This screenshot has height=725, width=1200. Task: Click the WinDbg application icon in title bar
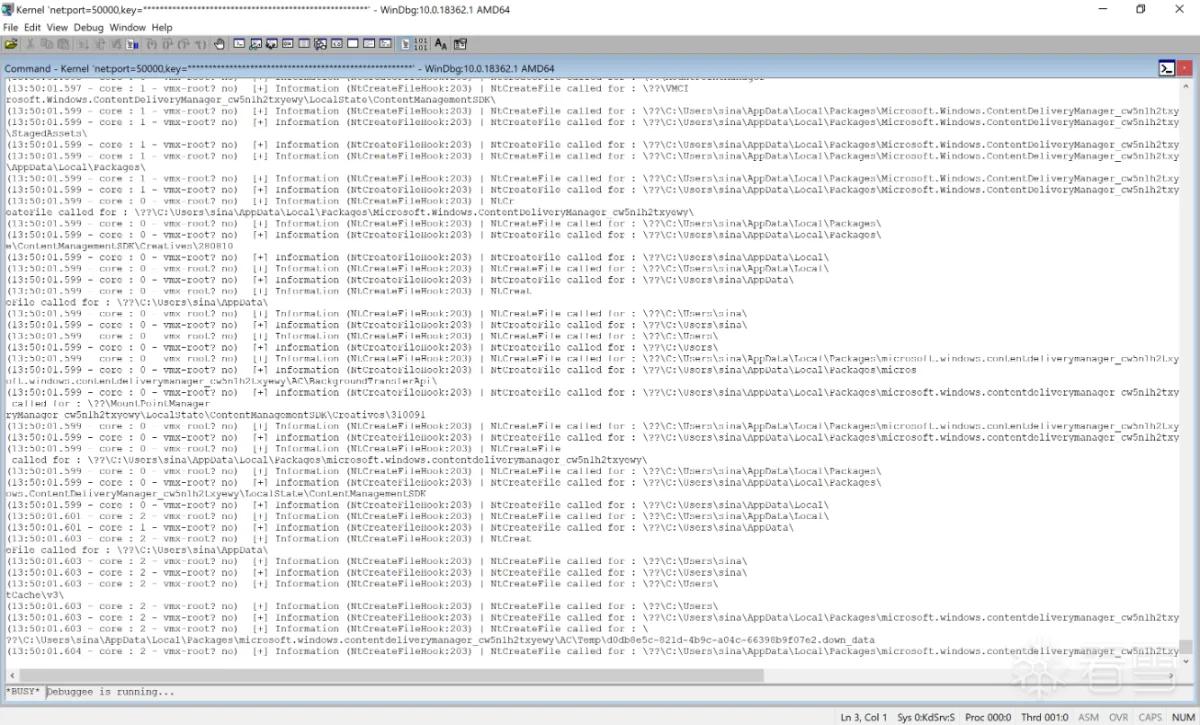click(8, 9)
